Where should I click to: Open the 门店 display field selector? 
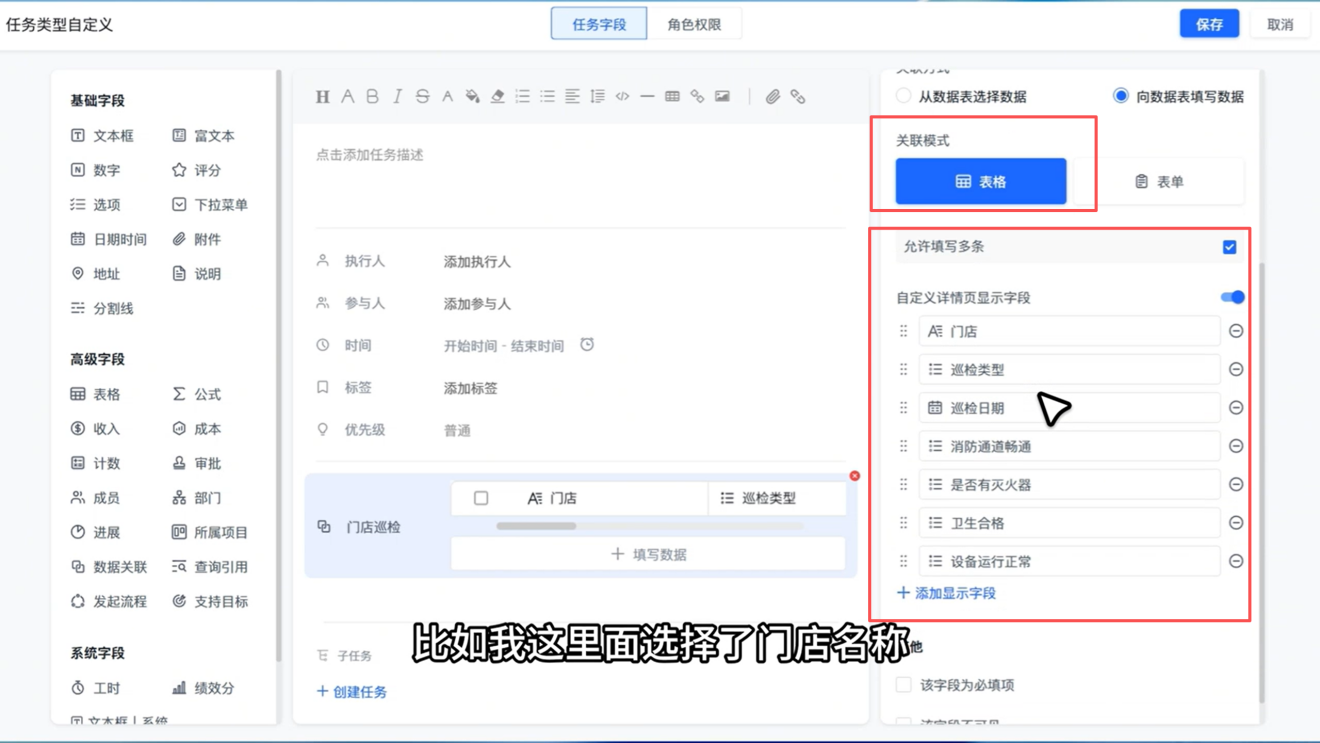tap(1069, 331)
